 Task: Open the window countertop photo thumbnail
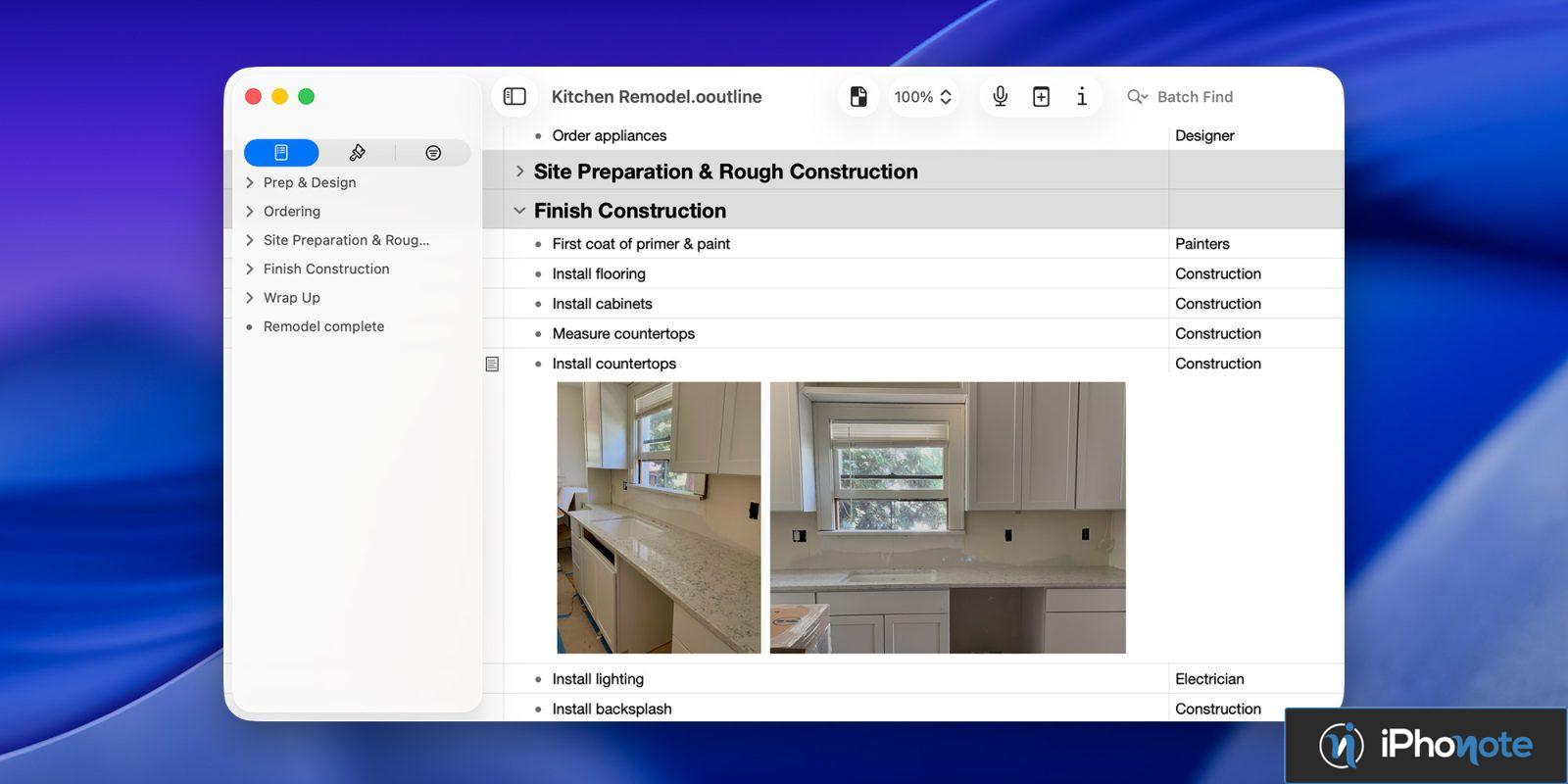(x=948, y=517)
